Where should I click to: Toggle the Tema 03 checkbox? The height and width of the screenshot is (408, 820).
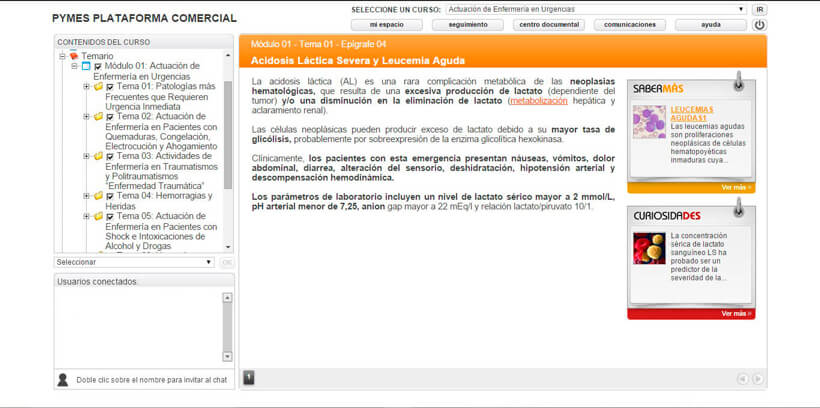(110, 156)
